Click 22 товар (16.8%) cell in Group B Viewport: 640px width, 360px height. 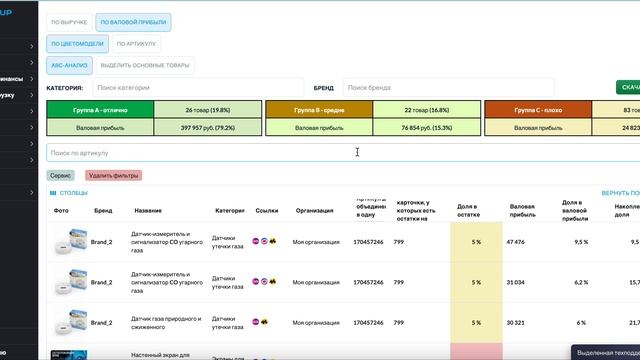pos(427,110)
